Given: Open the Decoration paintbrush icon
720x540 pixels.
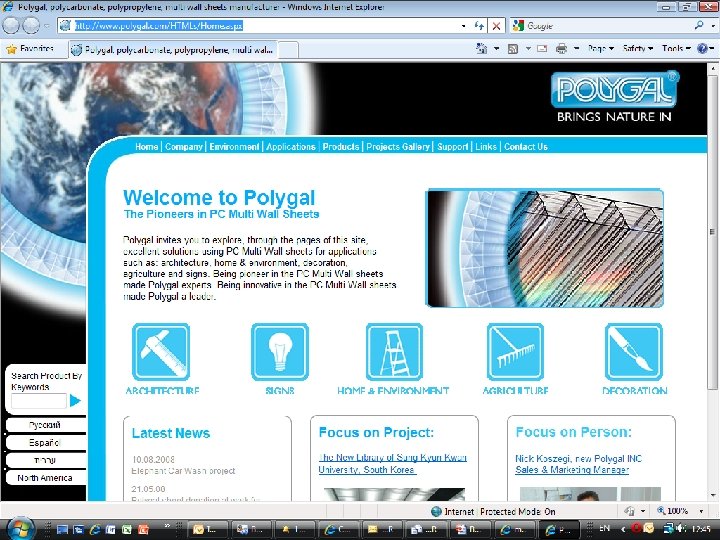Looking at the screenshot, I should click(634, 352).
